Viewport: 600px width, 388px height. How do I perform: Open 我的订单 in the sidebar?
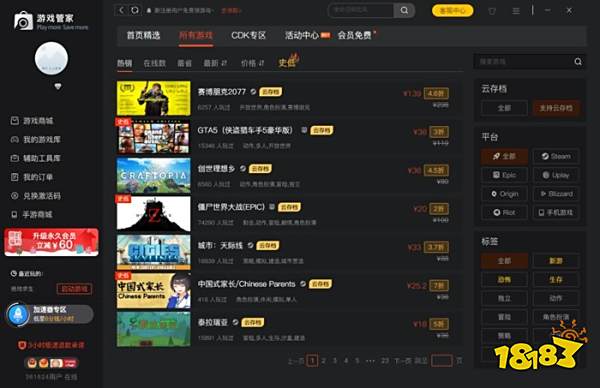tap(32, 177)
